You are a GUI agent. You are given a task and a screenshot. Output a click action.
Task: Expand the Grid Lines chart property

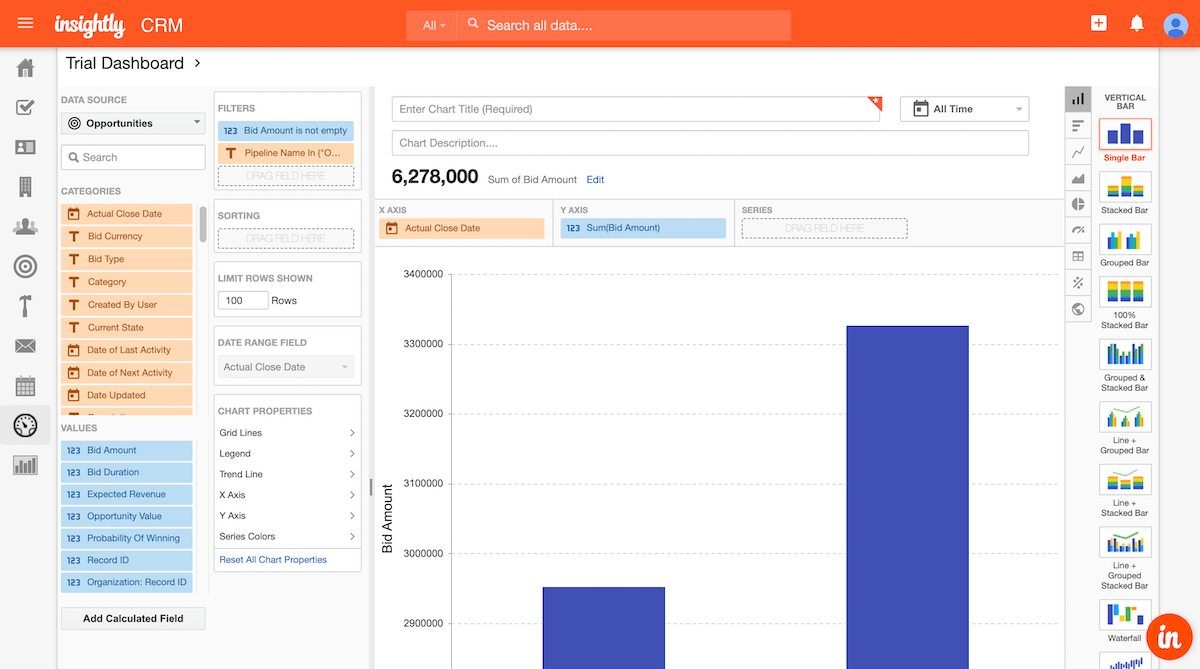pos(287,433)
